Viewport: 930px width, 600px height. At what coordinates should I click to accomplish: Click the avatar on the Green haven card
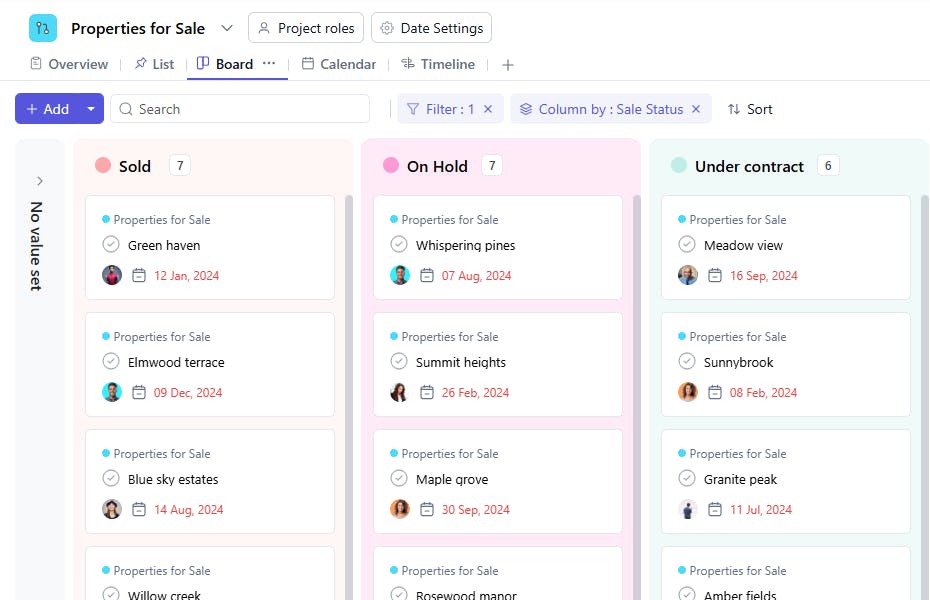112,275
